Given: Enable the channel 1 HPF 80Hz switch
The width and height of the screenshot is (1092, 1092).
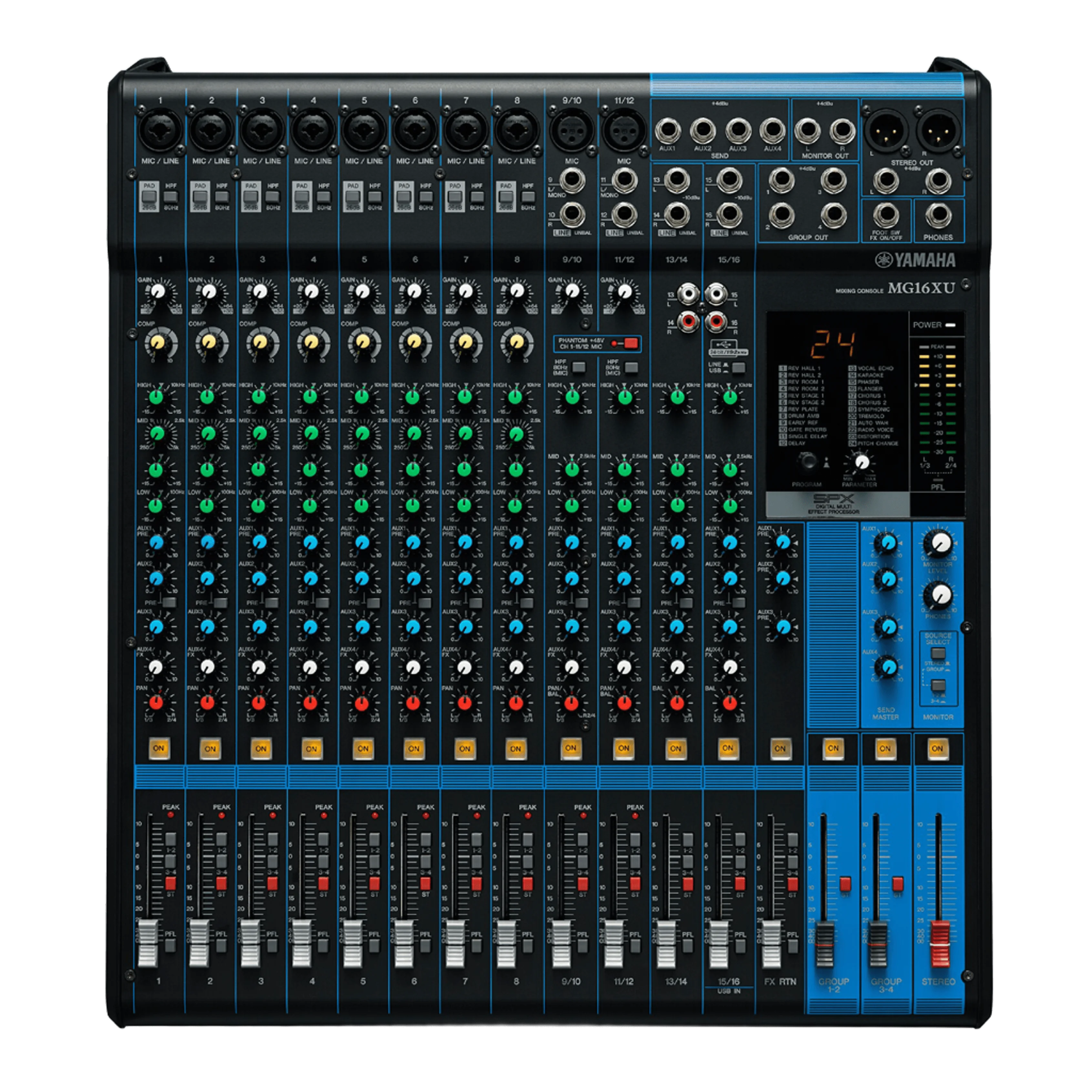Looking at the screenshot, I should (171, 197).
